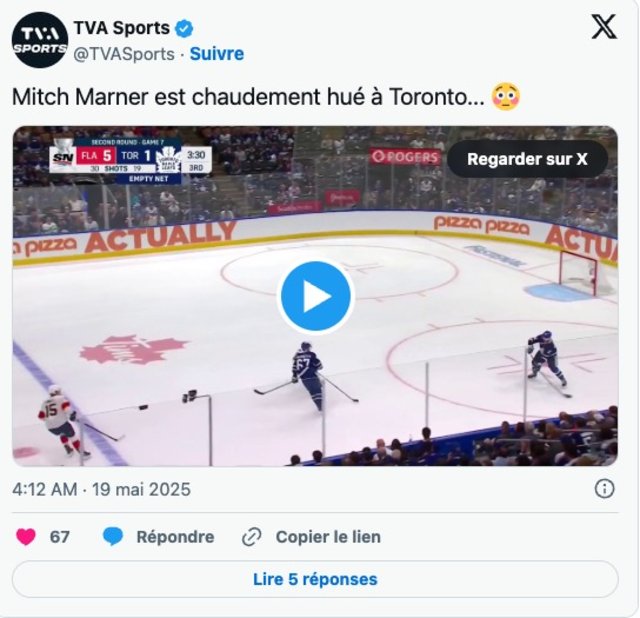Click the scoreboard overlay in video
Image resolution: width=640 pixels, height=618 pixels.
pos(131,161)
